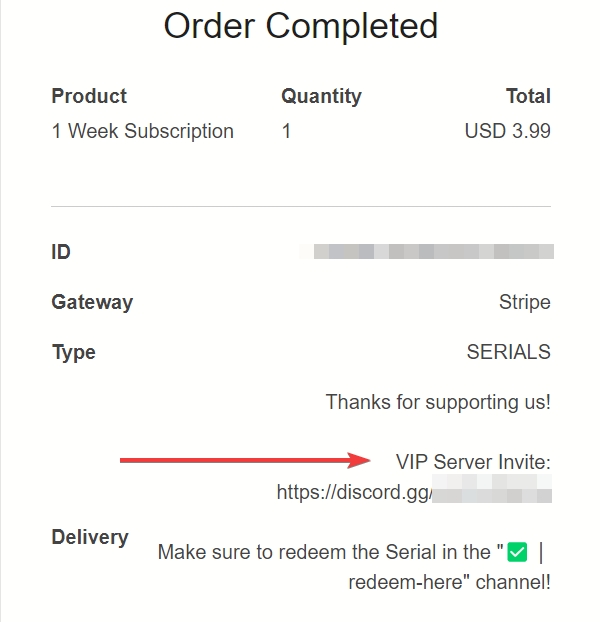This screenshot has height=622, width=600.
Task: Click the green checkmark emoji icon
Action: [517, 552]
